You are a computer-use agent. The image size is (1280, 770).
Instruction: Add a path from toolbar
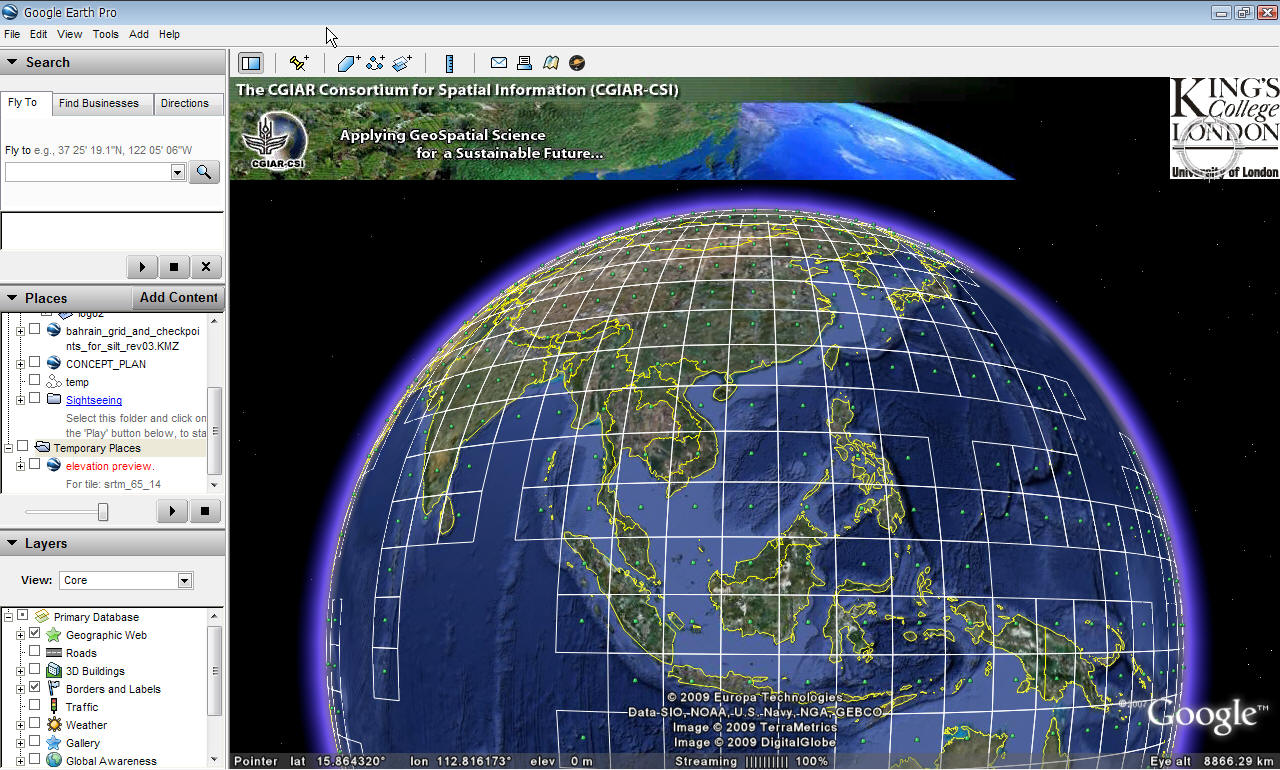pyautogui.click(x=375, y=63)
